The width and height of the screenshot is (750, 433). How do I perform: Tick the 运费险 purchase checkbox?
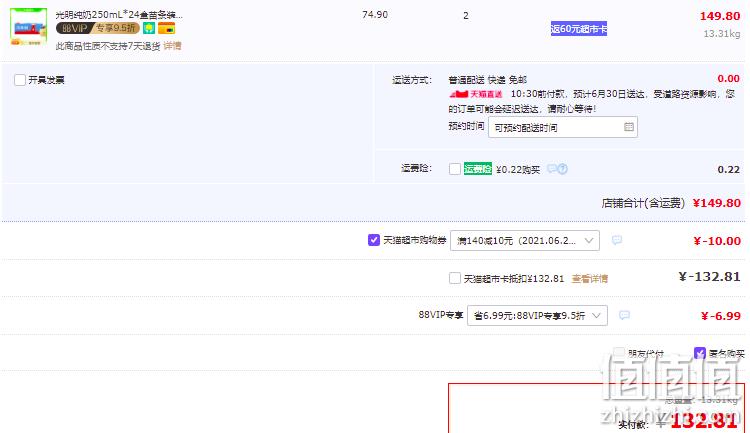(455, 169)
